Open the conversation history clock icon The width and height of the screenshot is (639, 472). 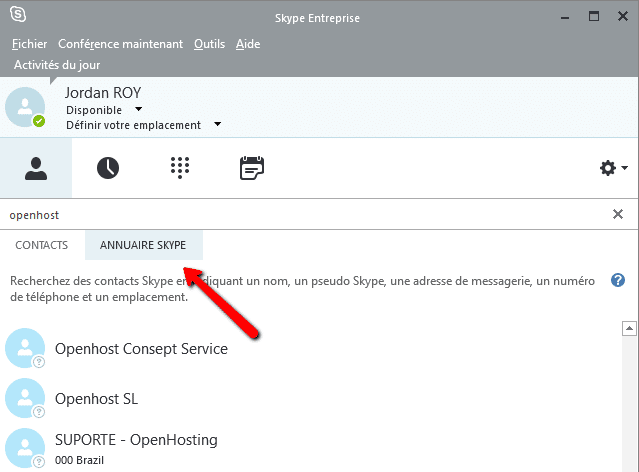(x=108, y=168)
